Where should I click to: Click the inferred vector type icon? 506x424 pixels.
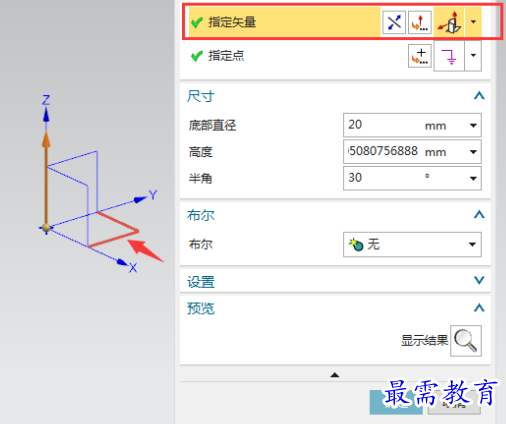pyautogui.click(x=449, y=22)
